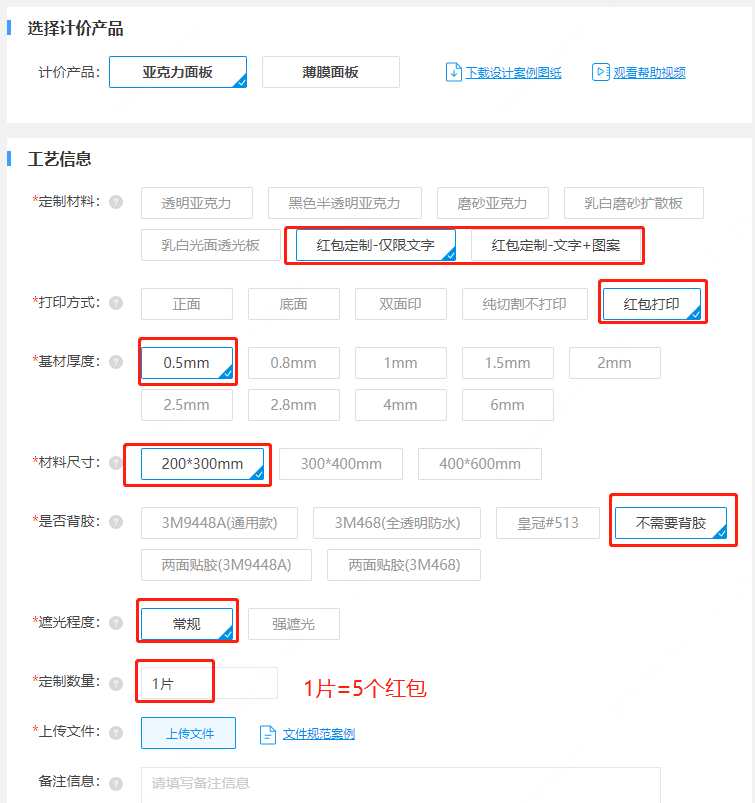
Task: Select 1.5mm substrate thickness
Action: [x=507, y=363]
